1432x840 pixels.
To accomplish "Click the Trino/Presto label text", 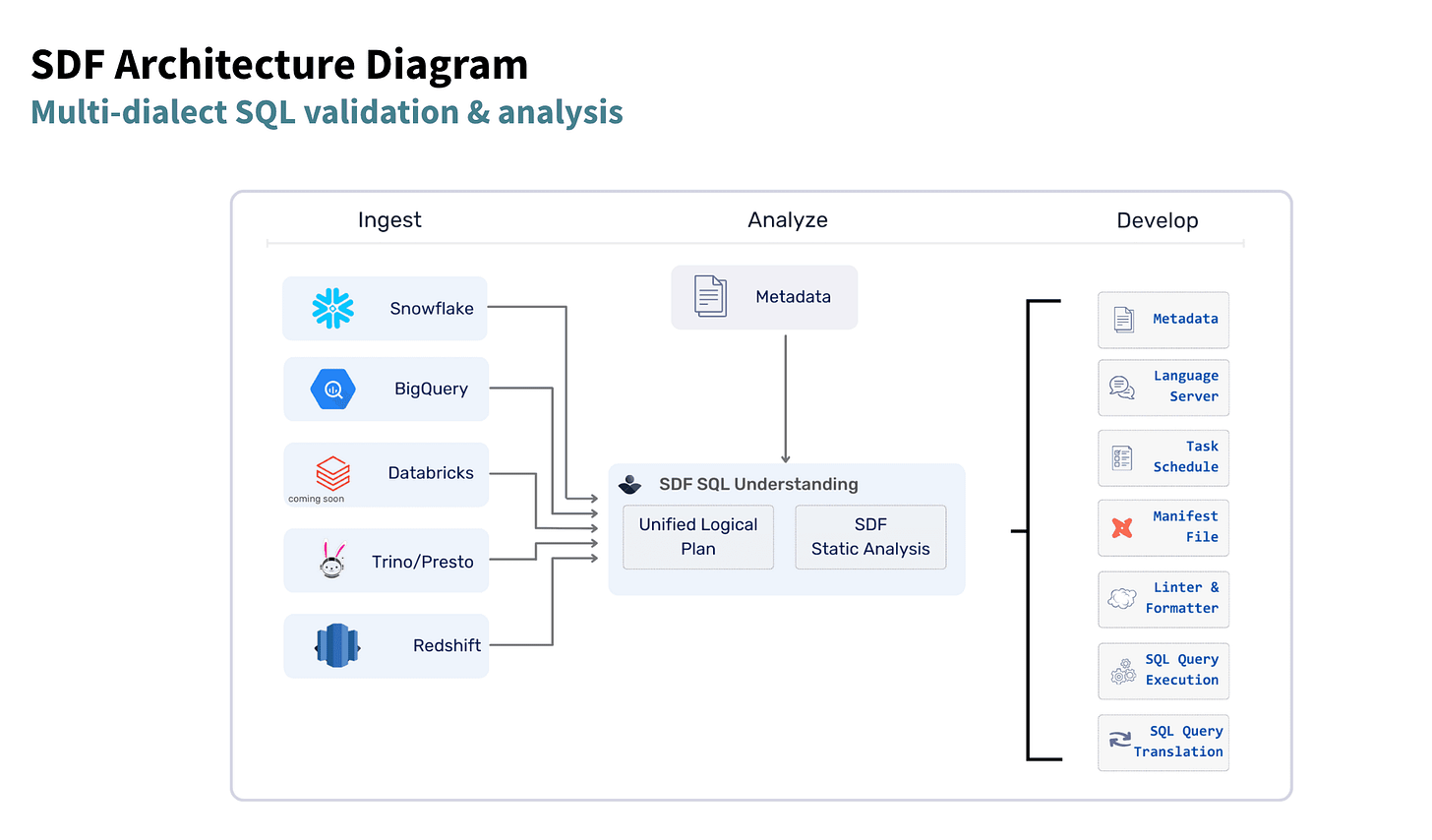I will 423,562.
